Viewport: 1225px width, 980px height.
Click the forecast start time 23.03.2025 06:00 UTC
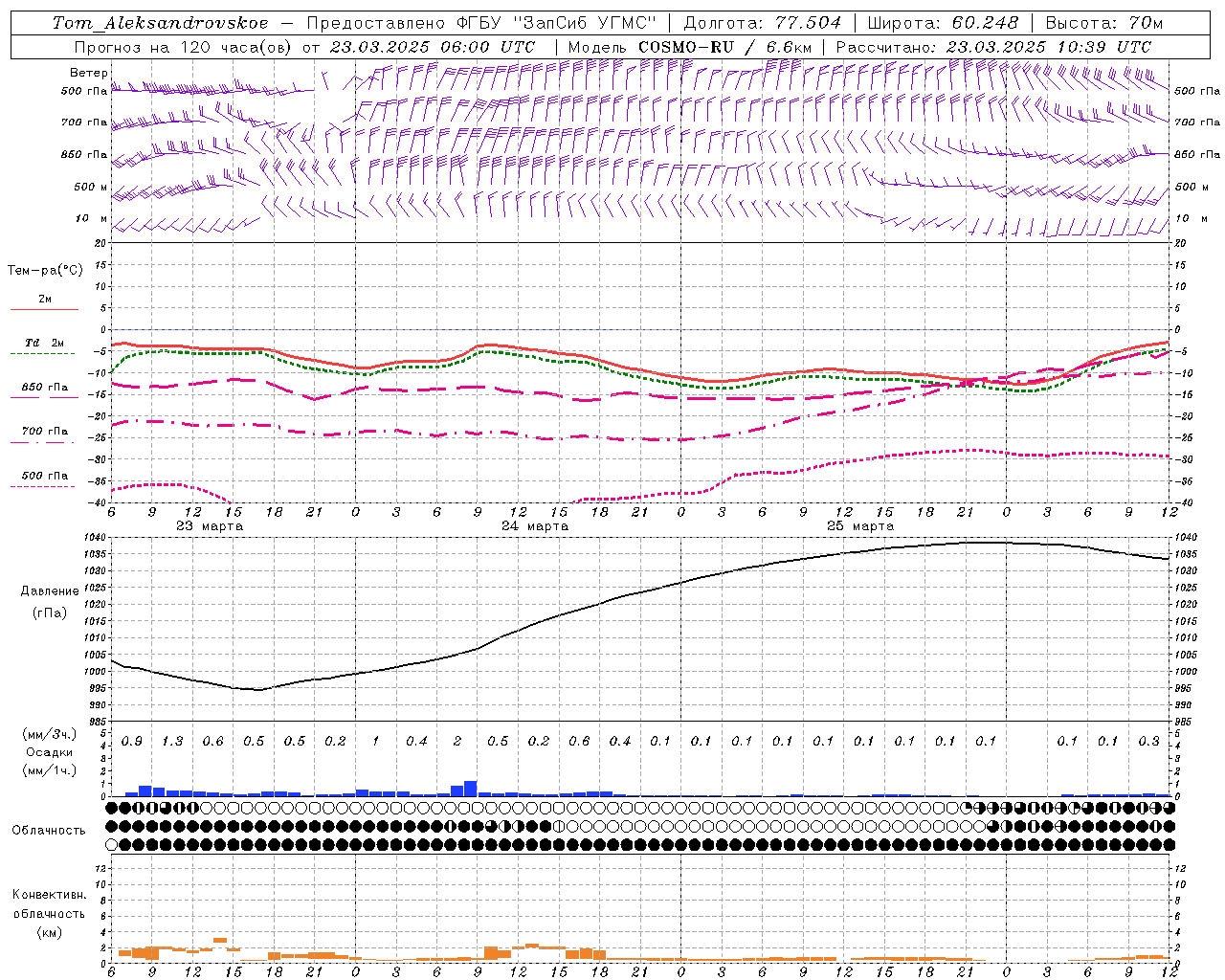coord(432,46)
